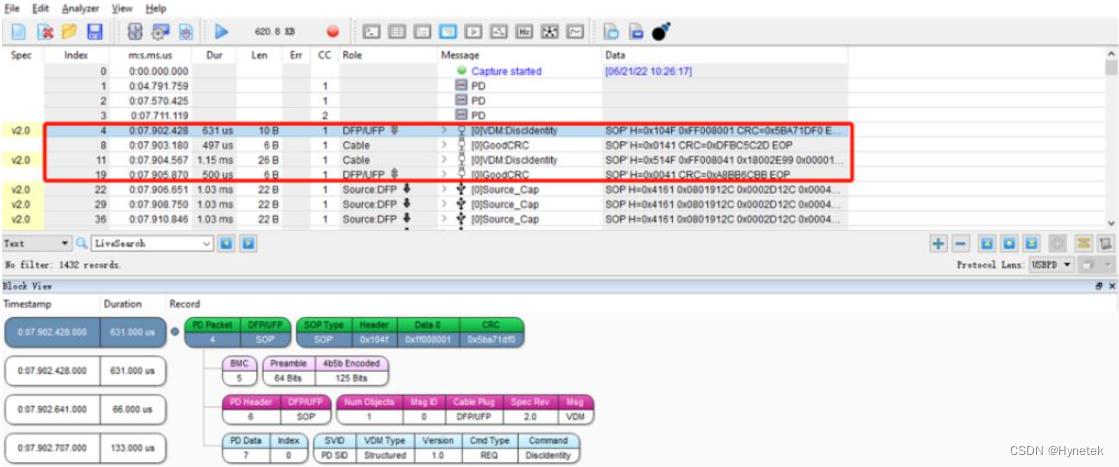Image resolution: width=1119 pixels, height=467 pixels.
Task: Click the table scrollbar down arrow
Action: pos(1111,224)
